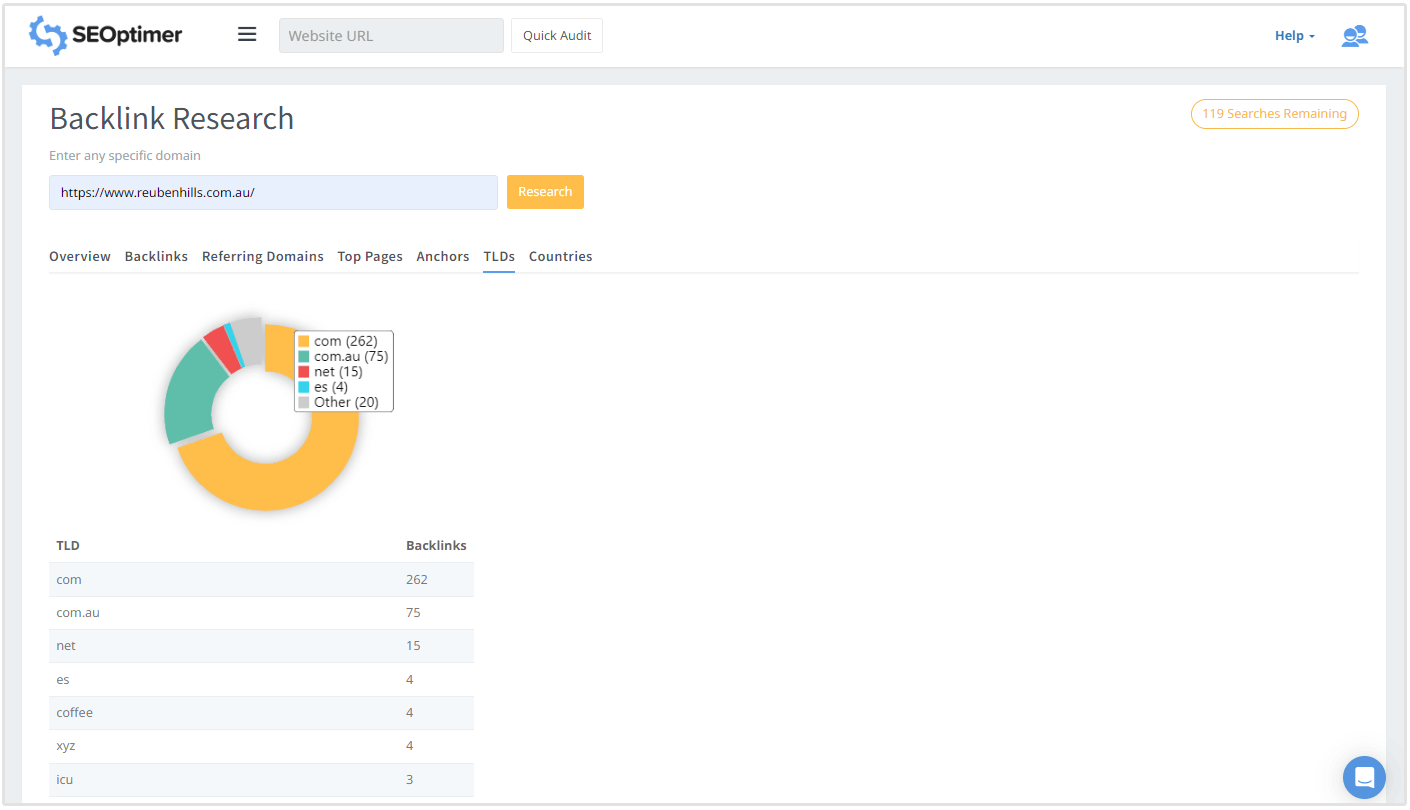The width and height of the screenshot is (1410, 810).
Task: Switch to the Anchors tab
Action: pyautogui.click(x=443, y=257)
